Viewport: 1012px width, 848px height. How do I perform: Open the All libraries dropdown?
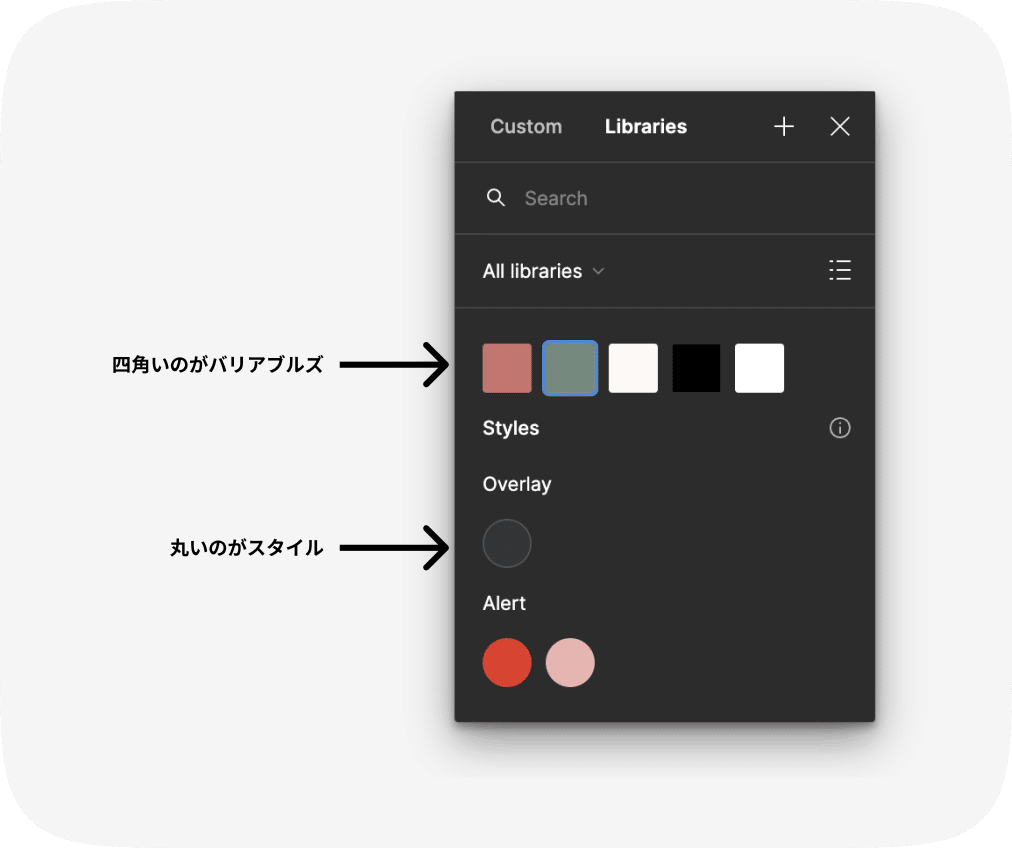543,271
